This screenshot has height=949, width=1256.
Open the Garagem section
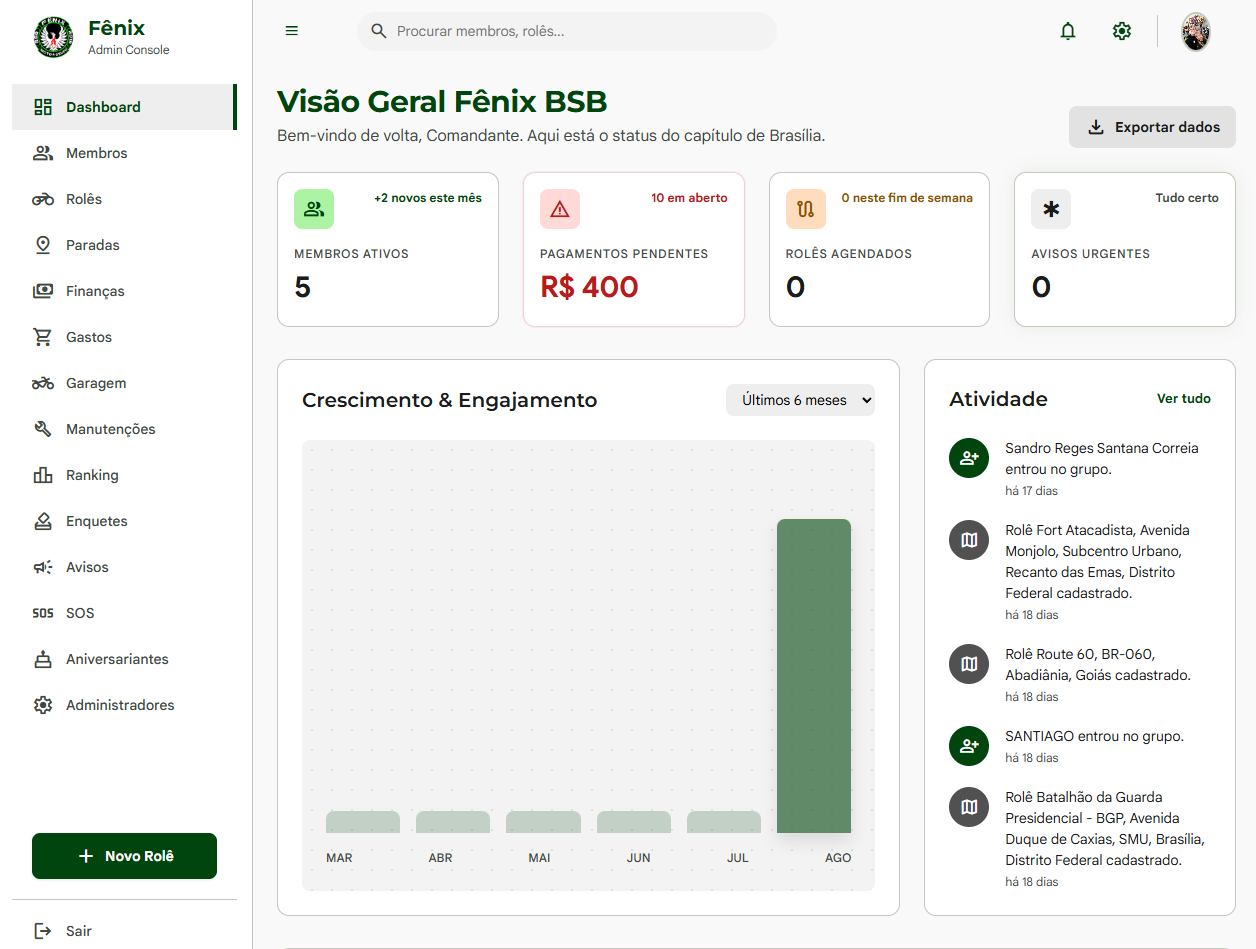[x=124, y=383]
